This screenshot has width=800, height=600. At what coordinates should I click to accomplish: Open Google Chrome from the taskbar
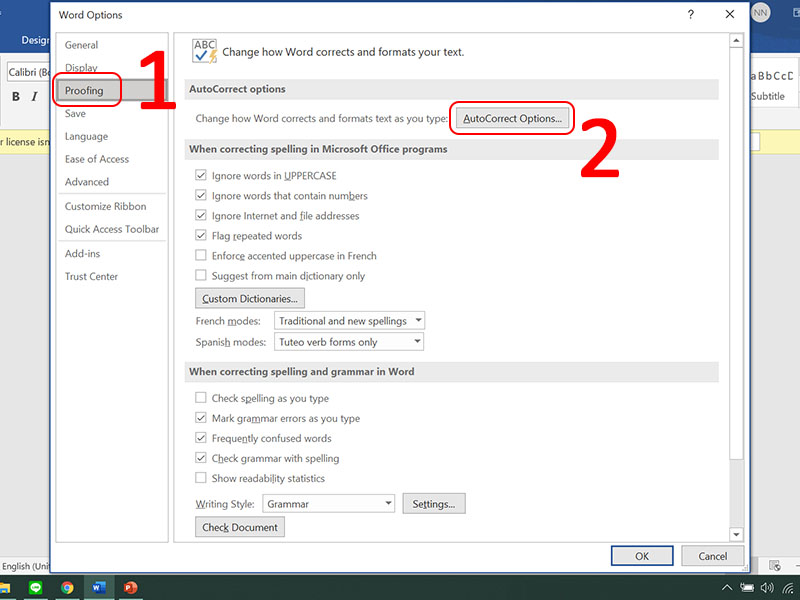tap(66, 587)
